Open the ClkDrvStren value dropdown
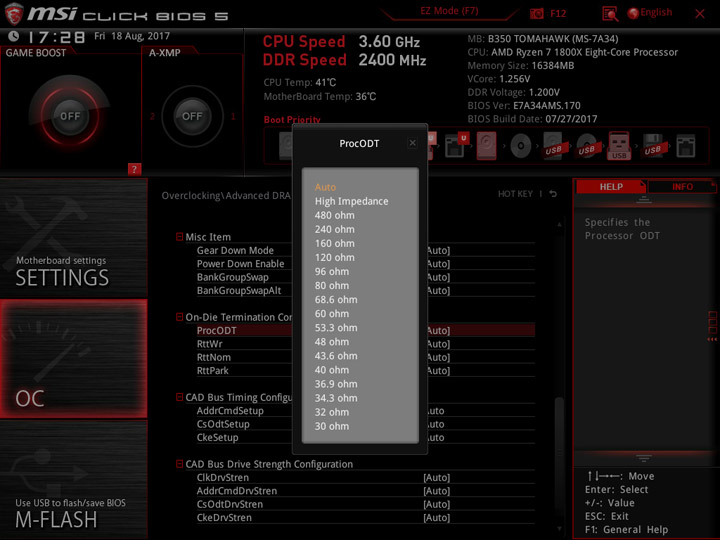This screenshot has width=720, height=540. point(437,478)
